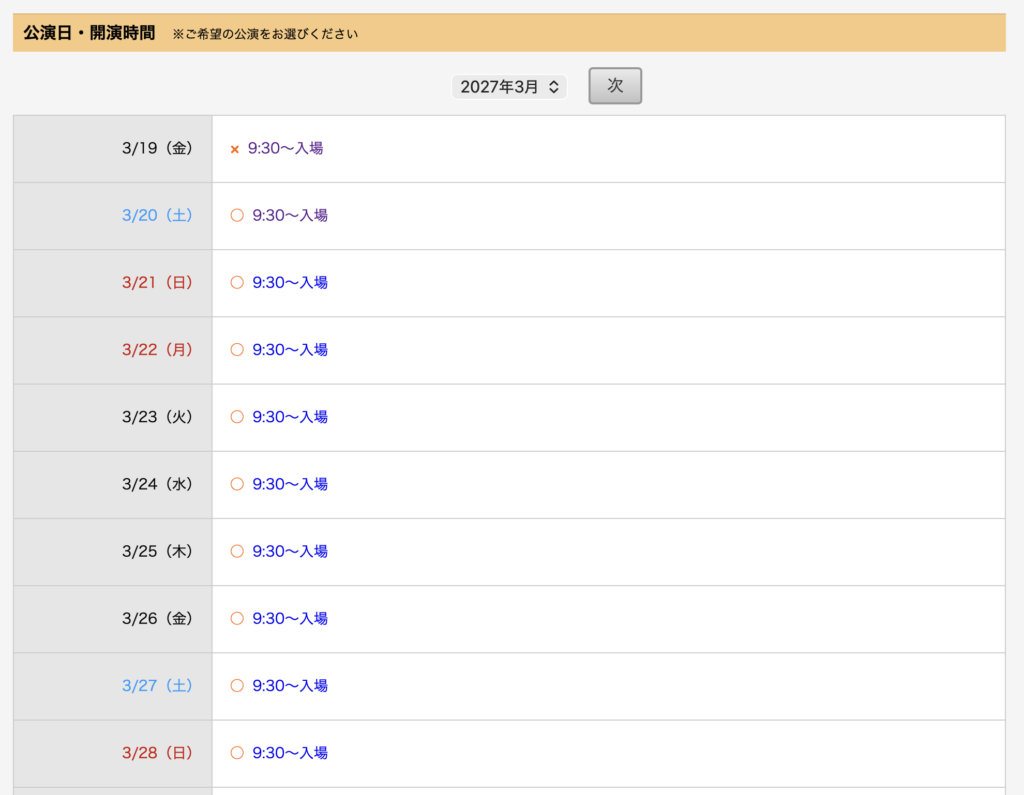Select the 3/23 (火) 9:30〜入場 link
The height and width of the screenshot is (795, 1024).
click(x=290, y=417)
